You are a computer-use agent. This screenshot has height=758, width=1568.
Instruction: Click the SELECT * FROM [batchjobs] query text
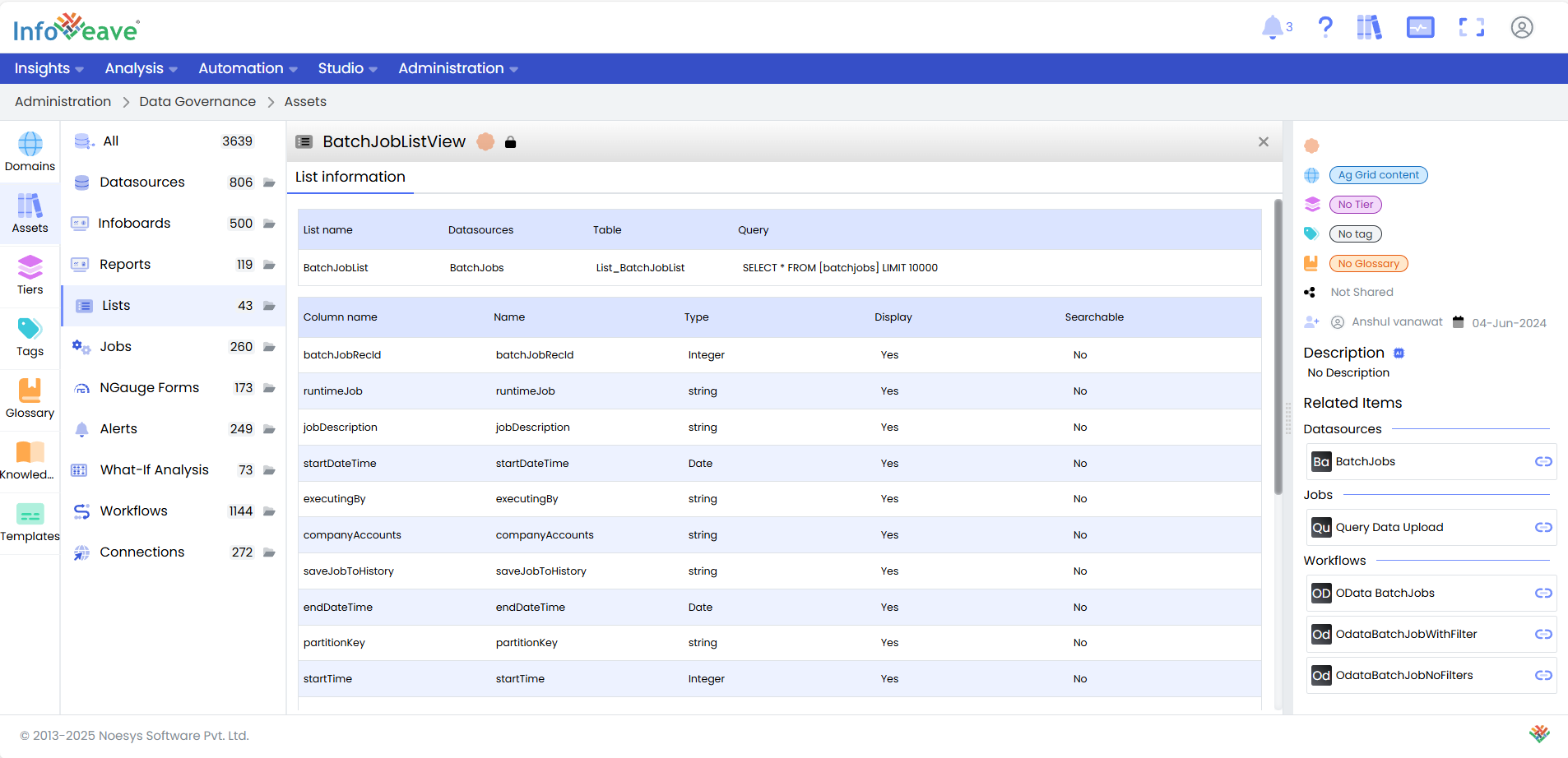point(840,268)
